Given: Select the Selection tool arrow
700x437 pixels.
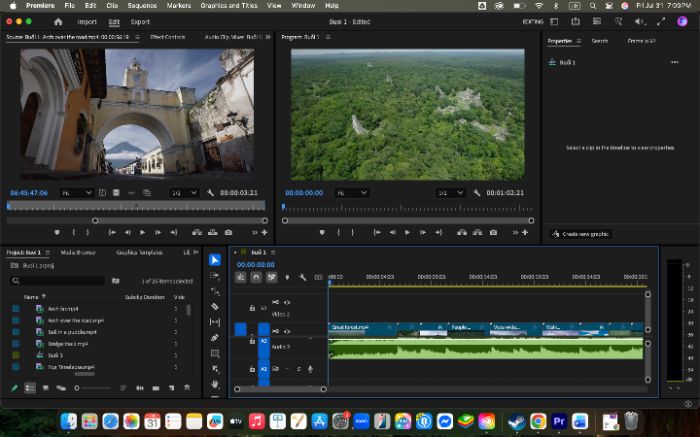Looking at the screenshot, I should 215,260.
